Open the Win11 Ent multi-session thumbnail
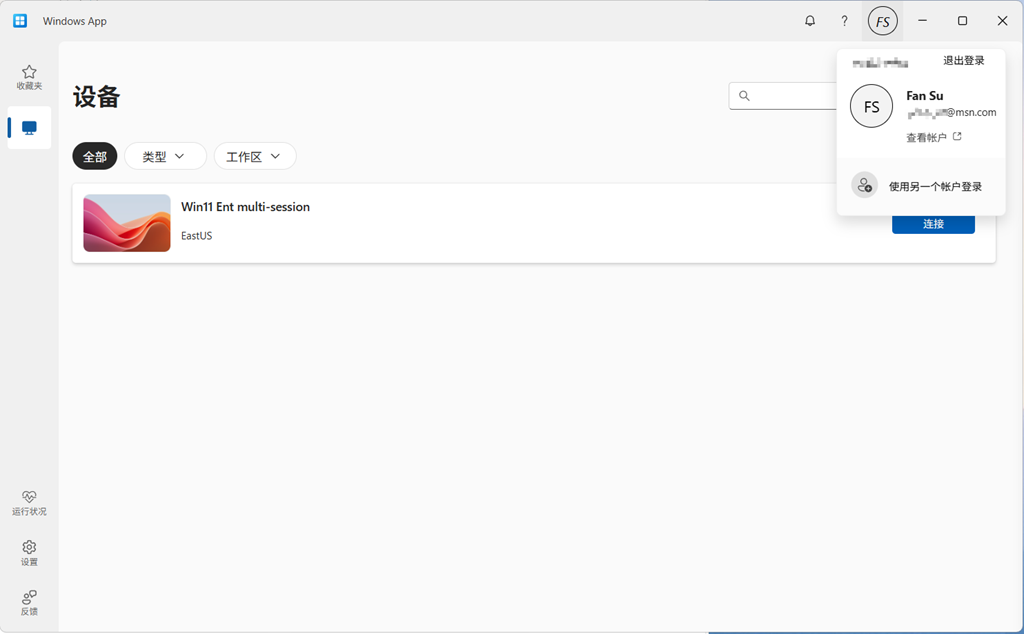 point(127,223)
